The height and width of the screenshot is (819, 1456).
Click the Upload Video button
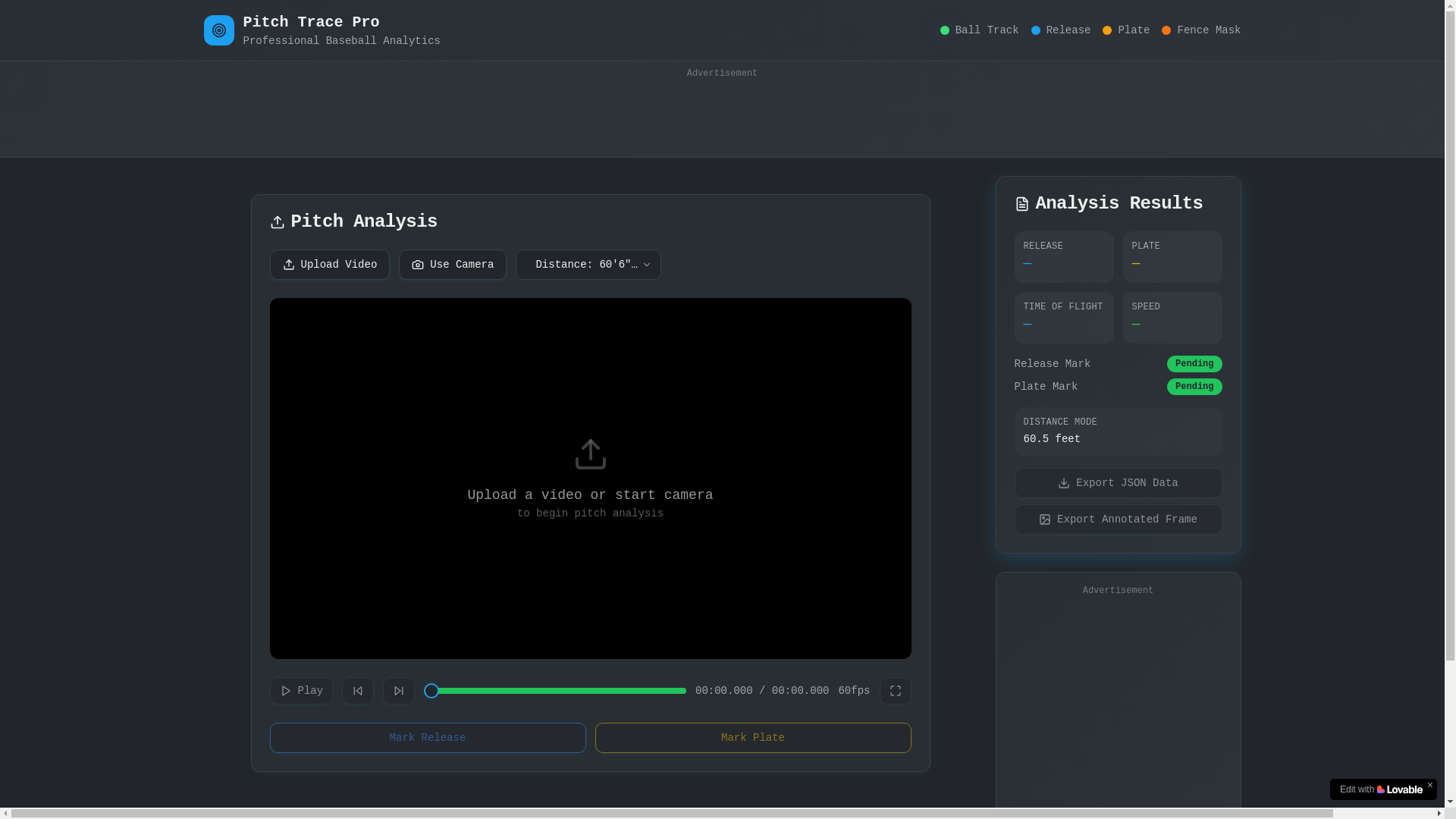(x=330, y=265)
